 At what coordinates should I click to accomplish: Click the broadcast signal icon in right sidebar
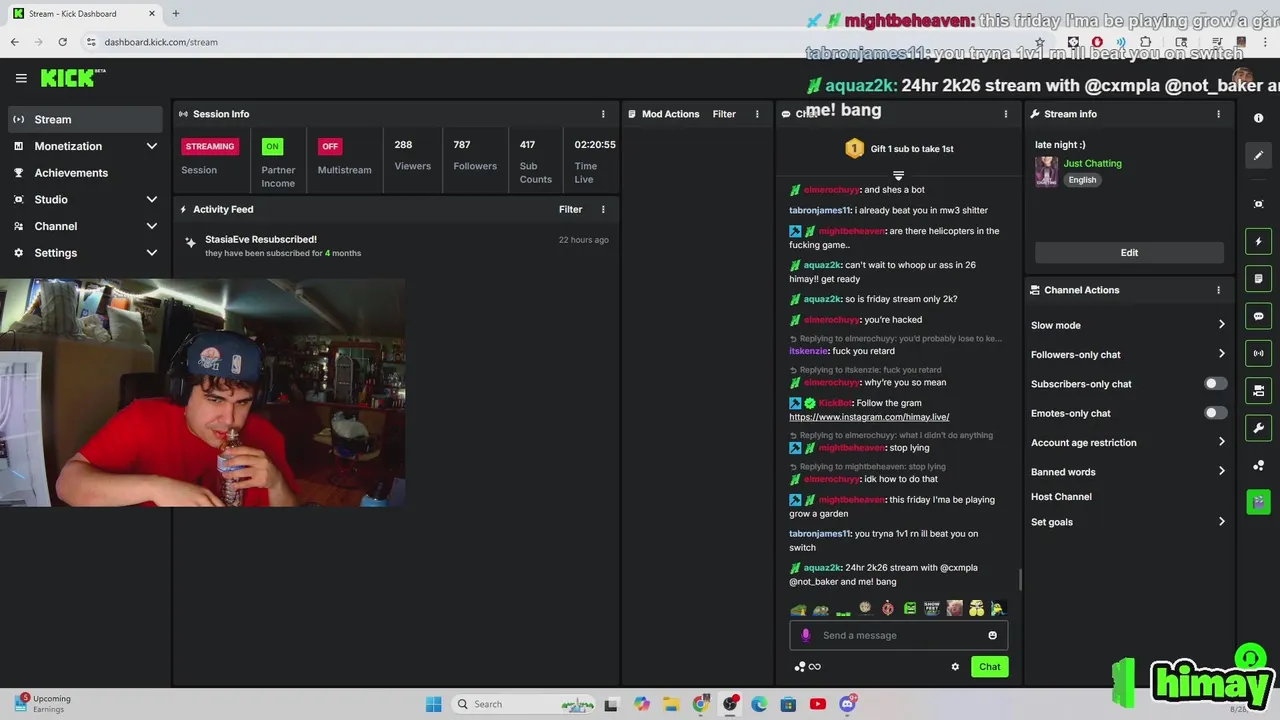click(x=1258, y=353)
